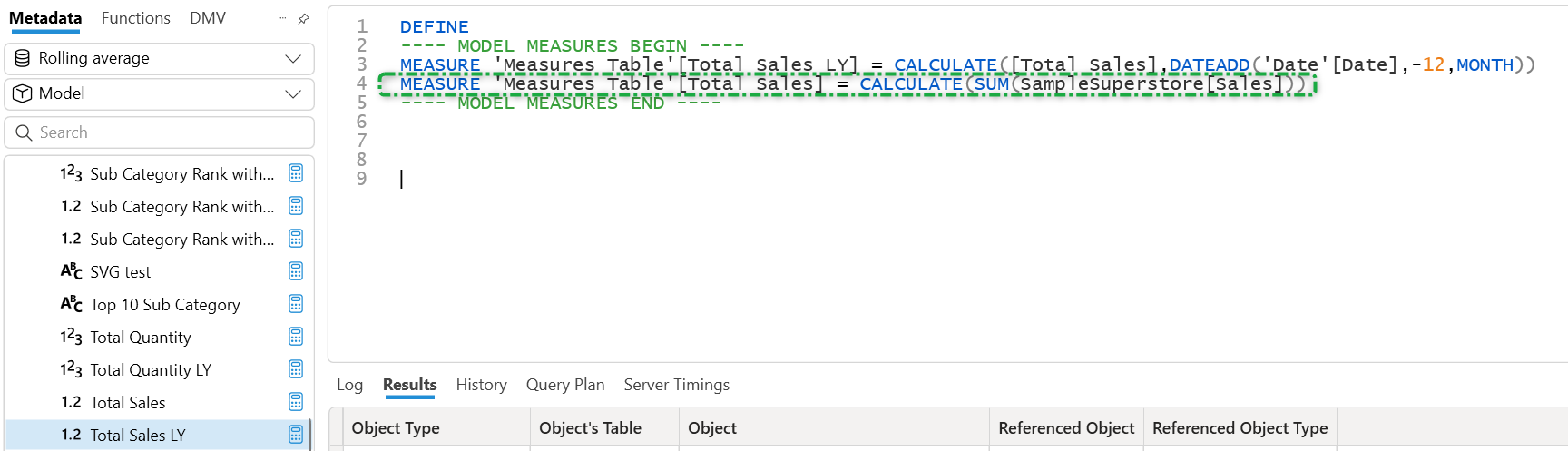This screenshot has width=1568, height=451.
Task: Click the calculator icon for SVG test
Action: (296, 271)
